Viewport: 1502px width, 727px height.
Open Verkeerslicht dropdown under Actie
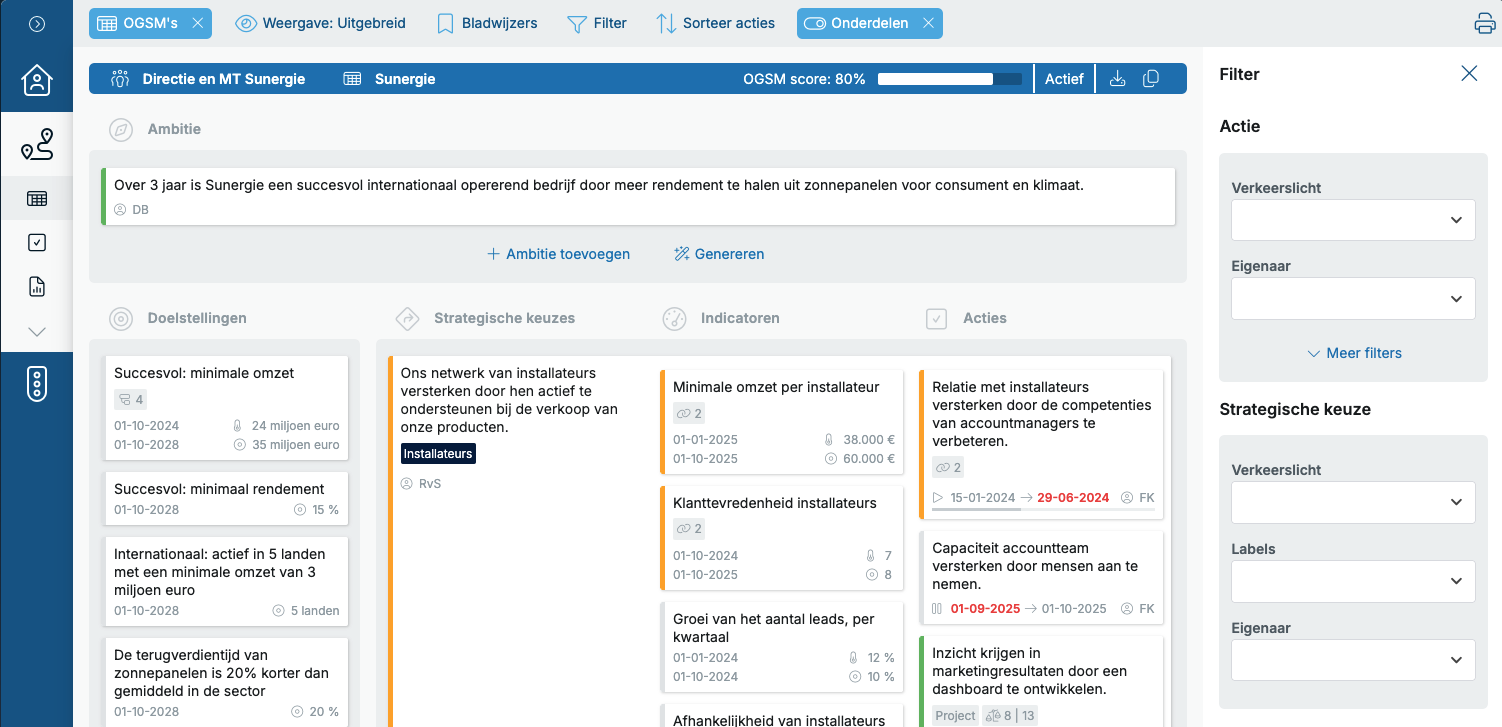[1353, 220]
